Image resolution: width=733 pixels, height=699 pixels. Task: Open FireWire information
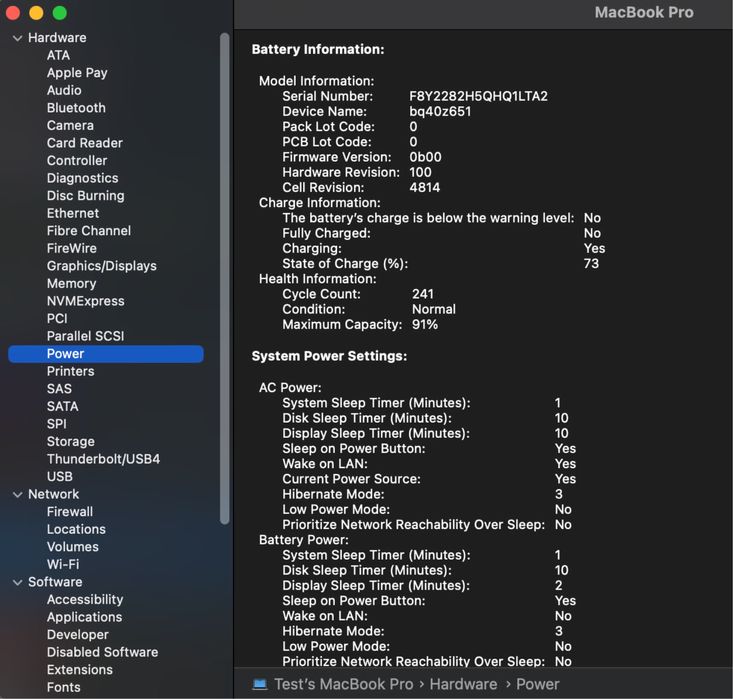tap(72, 248)
